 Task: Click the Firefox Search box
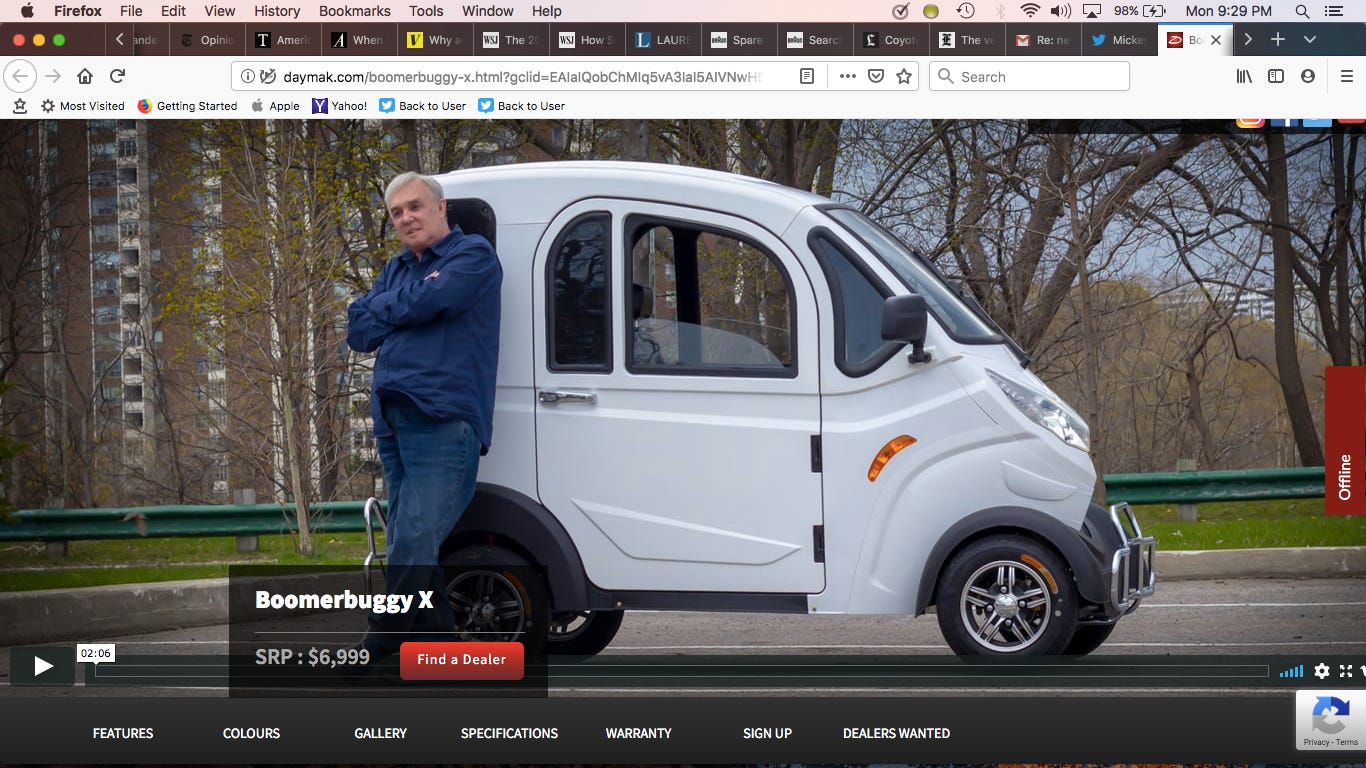[1030, 76]
